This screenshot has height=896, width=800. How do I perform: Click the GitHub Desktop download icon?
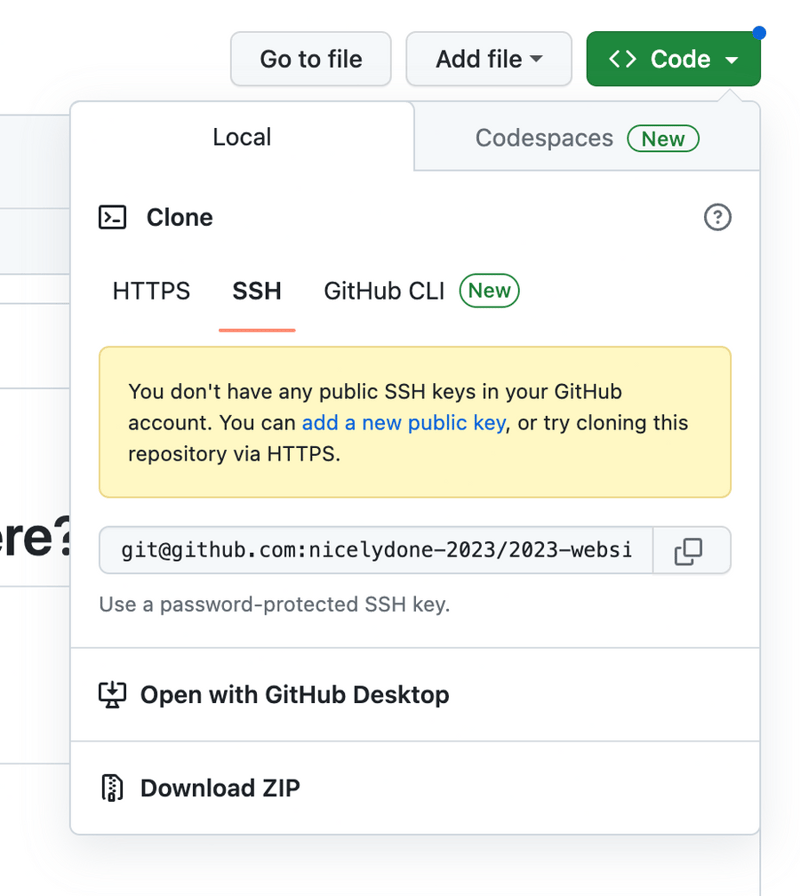tap(113, 694)
